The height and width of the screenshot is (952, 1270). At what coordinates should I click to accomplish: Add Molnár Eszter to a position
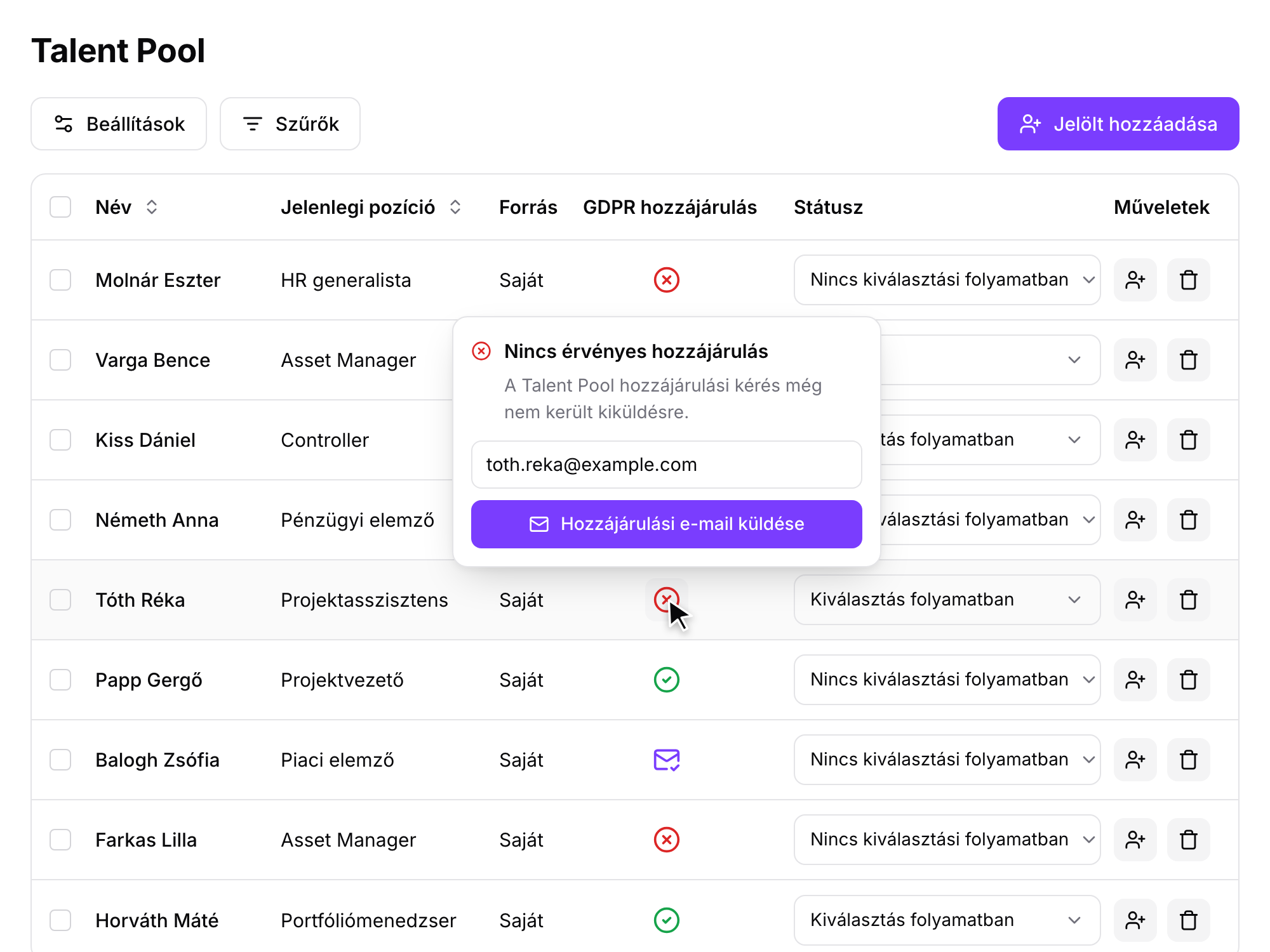tap(1135, 280)
